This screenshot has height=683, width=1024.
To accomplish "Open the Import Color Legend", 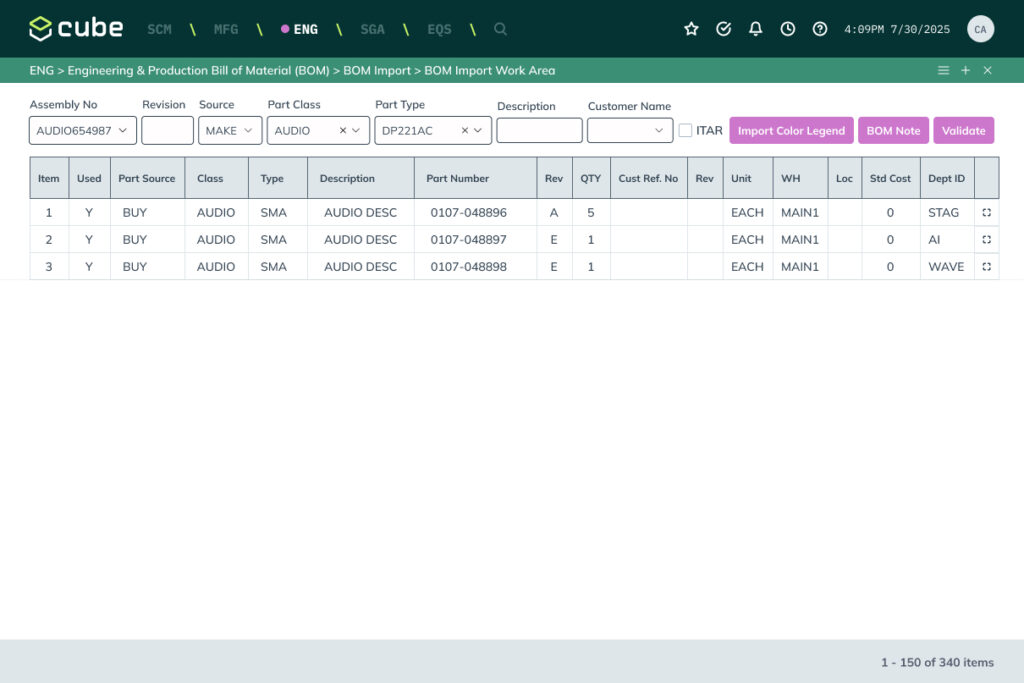I will click(791, 131).
